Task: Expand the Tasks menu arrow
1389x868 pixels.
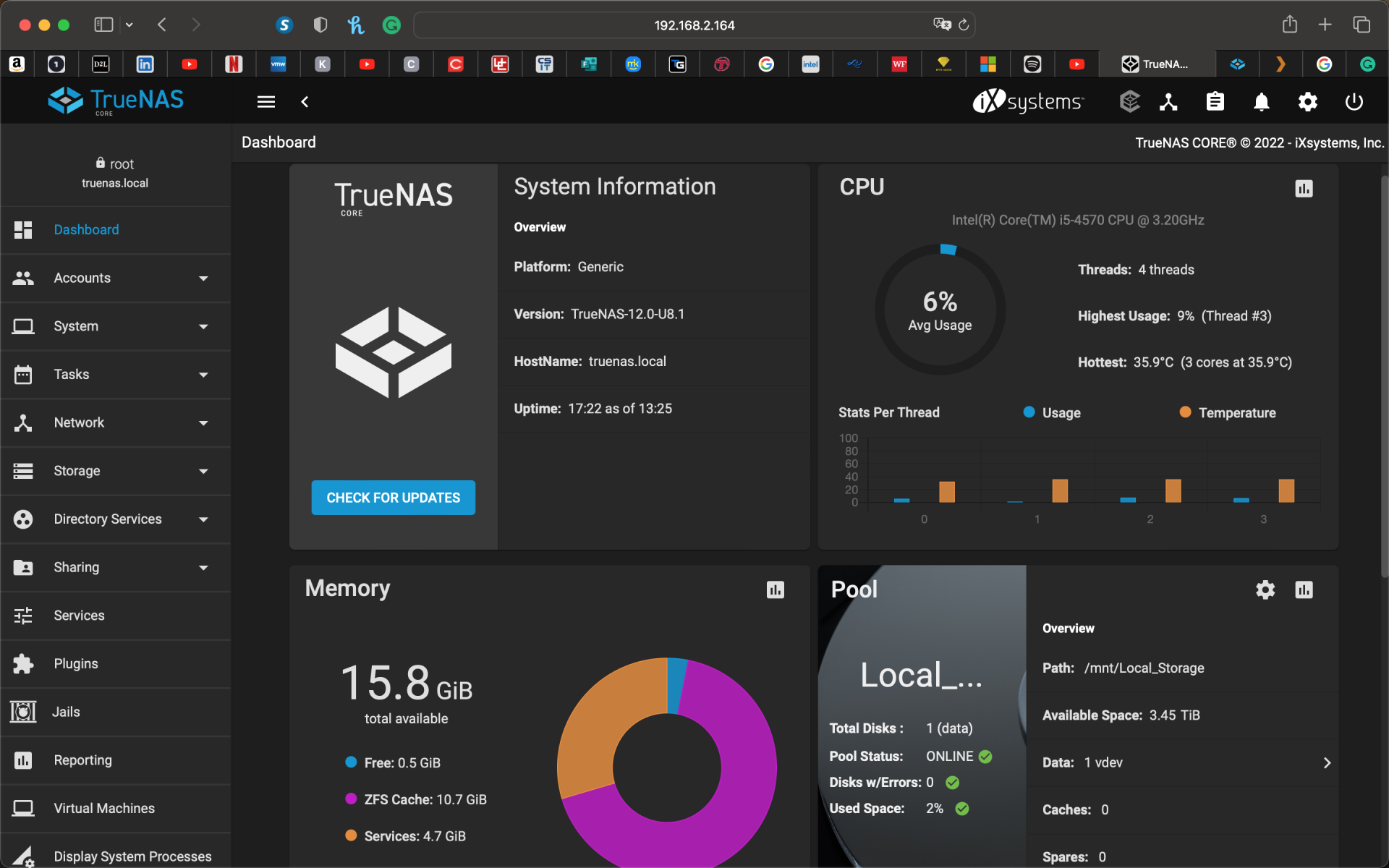Action: tap(203, 375)
